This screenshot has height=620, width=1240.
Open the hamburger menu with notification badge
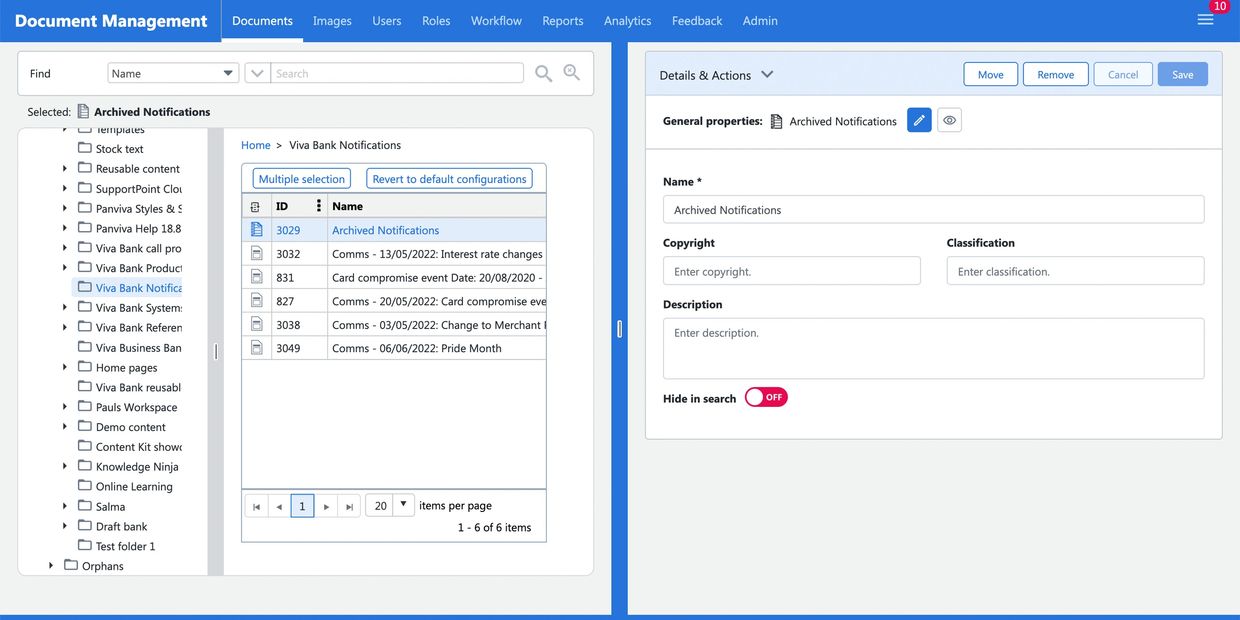[1205, 20]
